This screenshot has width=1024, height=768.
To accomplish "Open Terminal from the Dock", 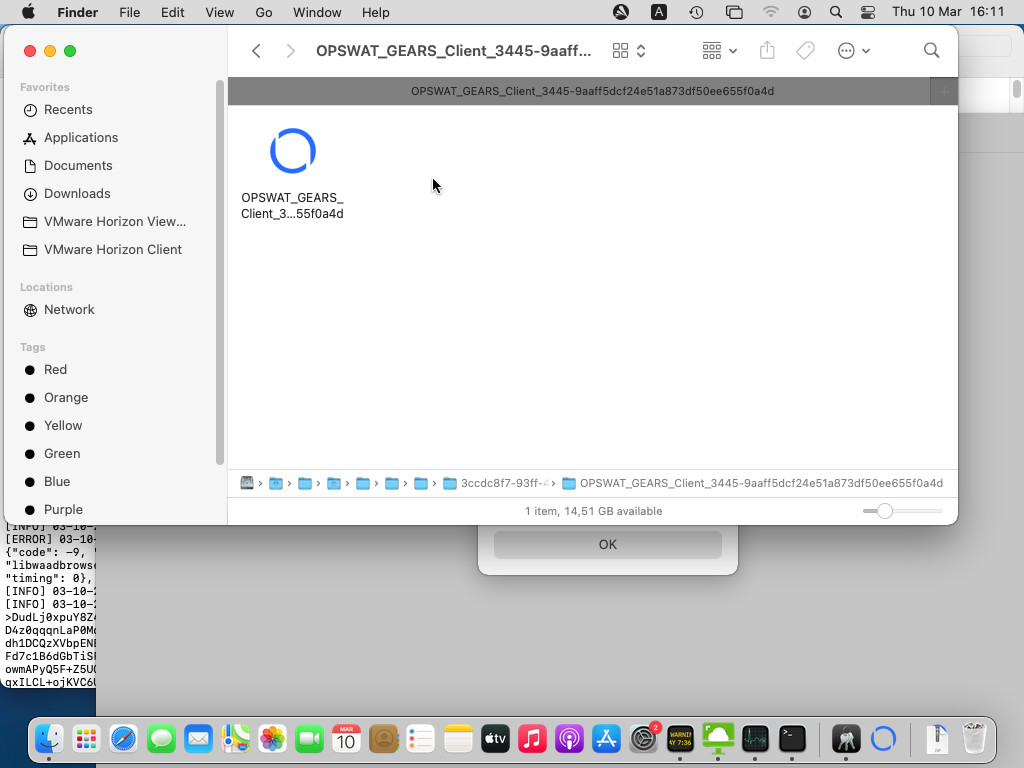I will pyautogui.click(x=792, y=739).
